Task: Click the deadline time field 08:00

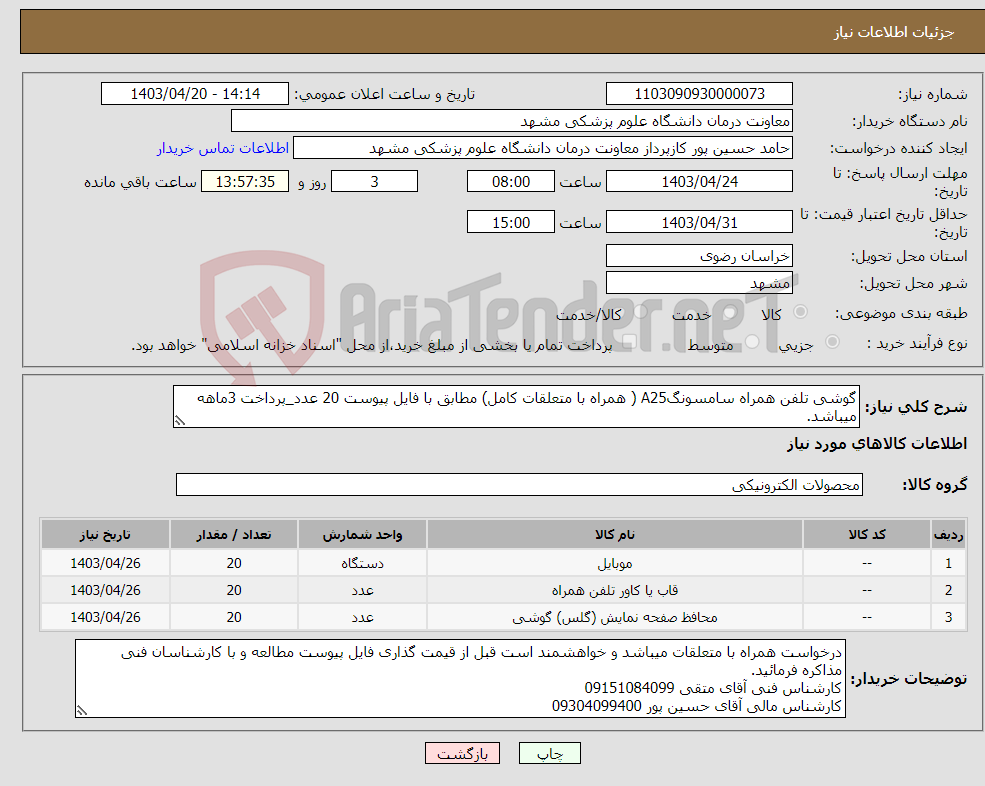Action: 511,182
